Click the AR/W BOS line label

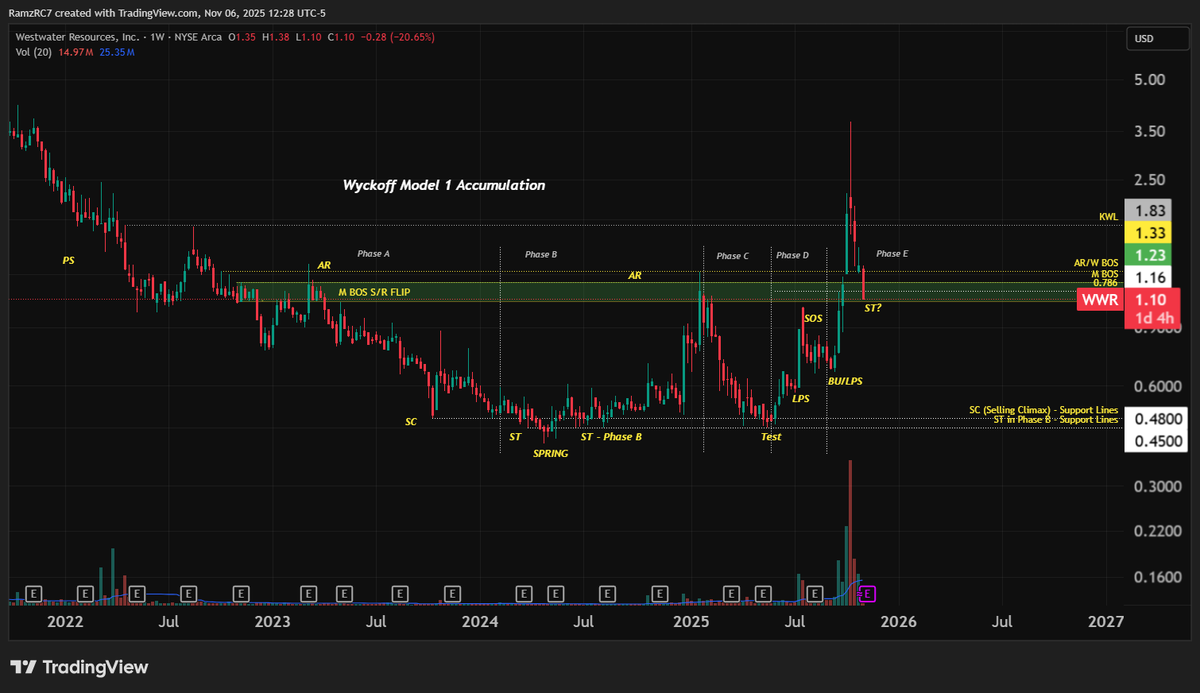(x=1095, y=263)
